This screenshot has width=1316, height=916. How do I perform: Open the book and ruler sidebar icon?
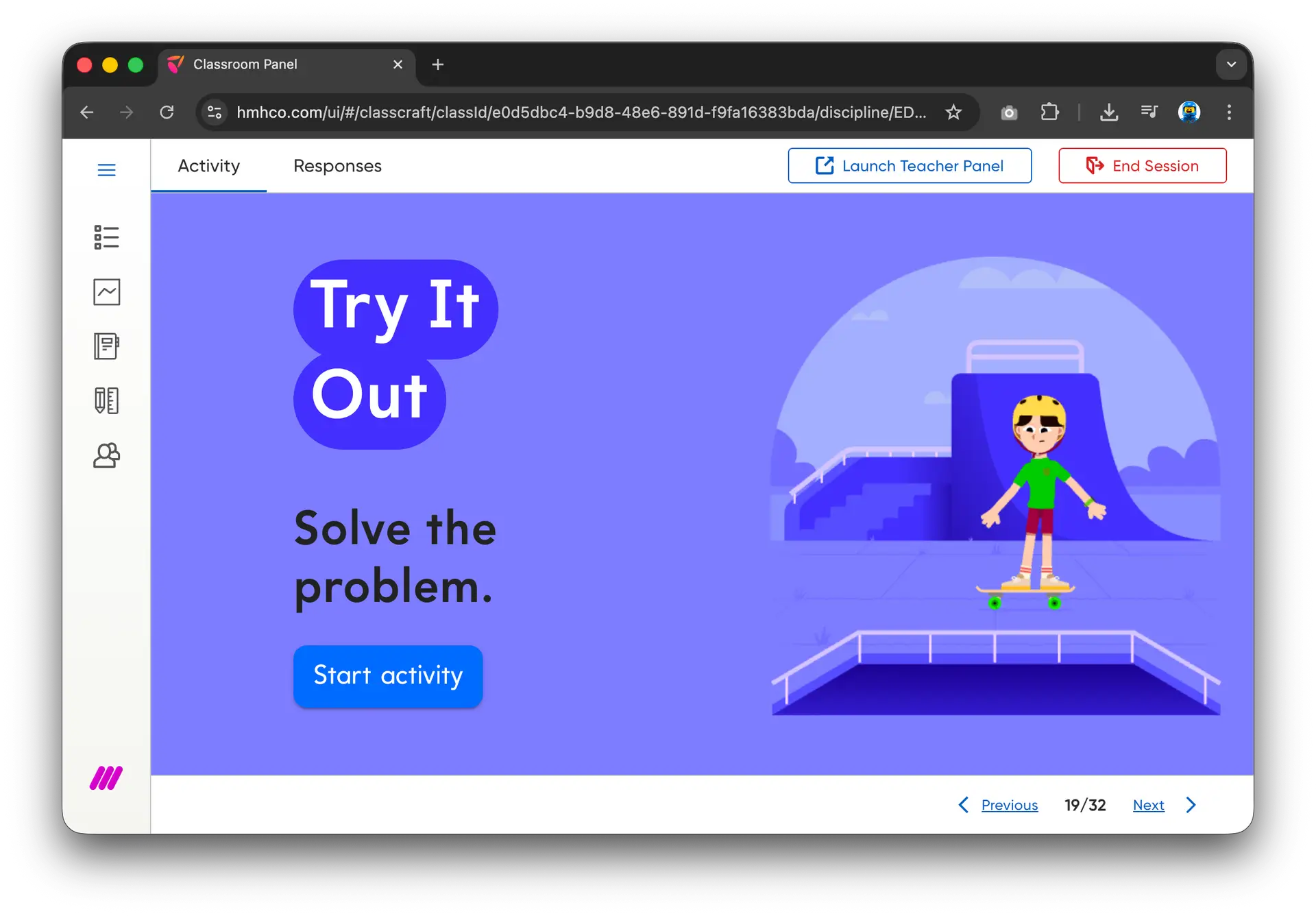pos(106,400)
